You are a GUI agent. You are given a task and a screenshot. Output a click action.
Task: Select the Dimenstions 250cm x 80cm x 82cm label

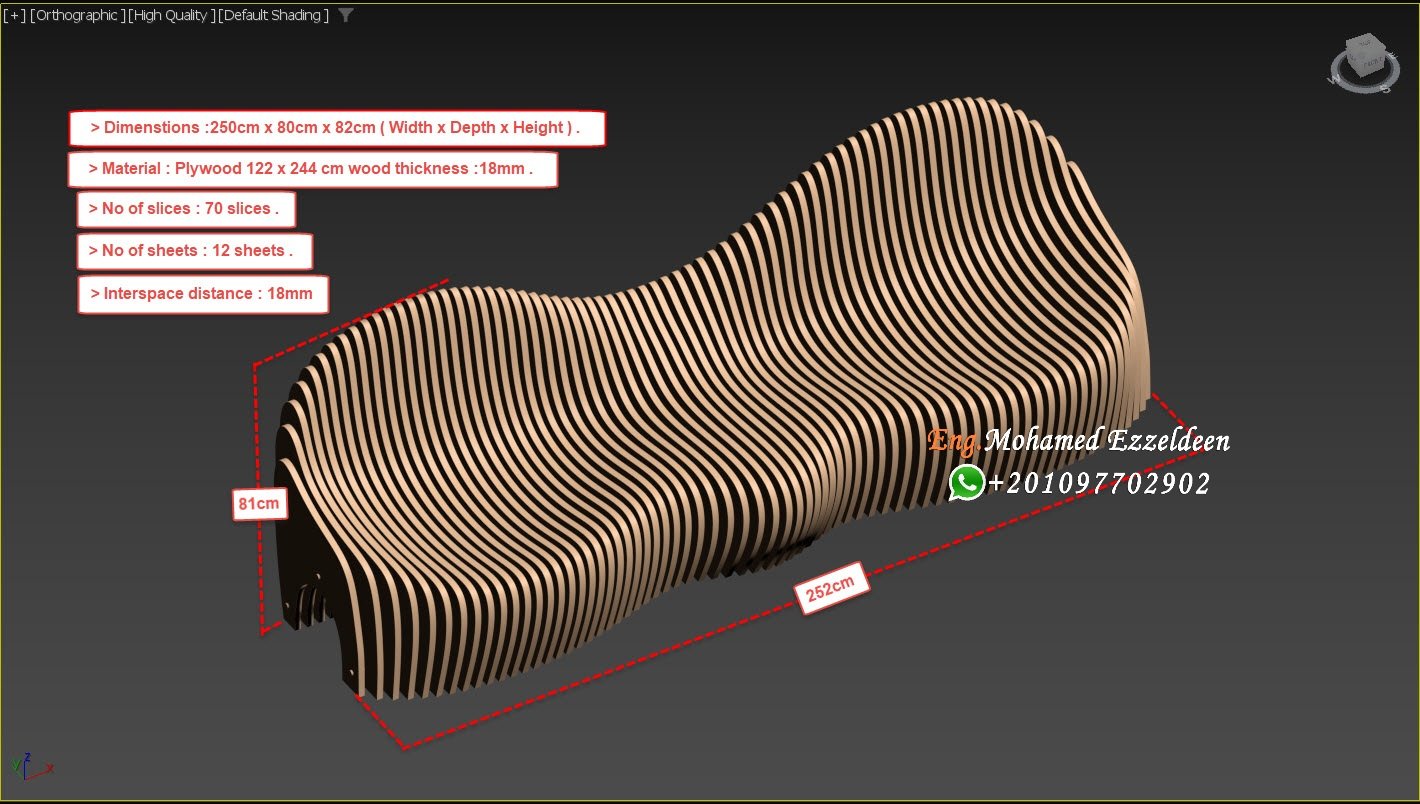click(336, 128)
